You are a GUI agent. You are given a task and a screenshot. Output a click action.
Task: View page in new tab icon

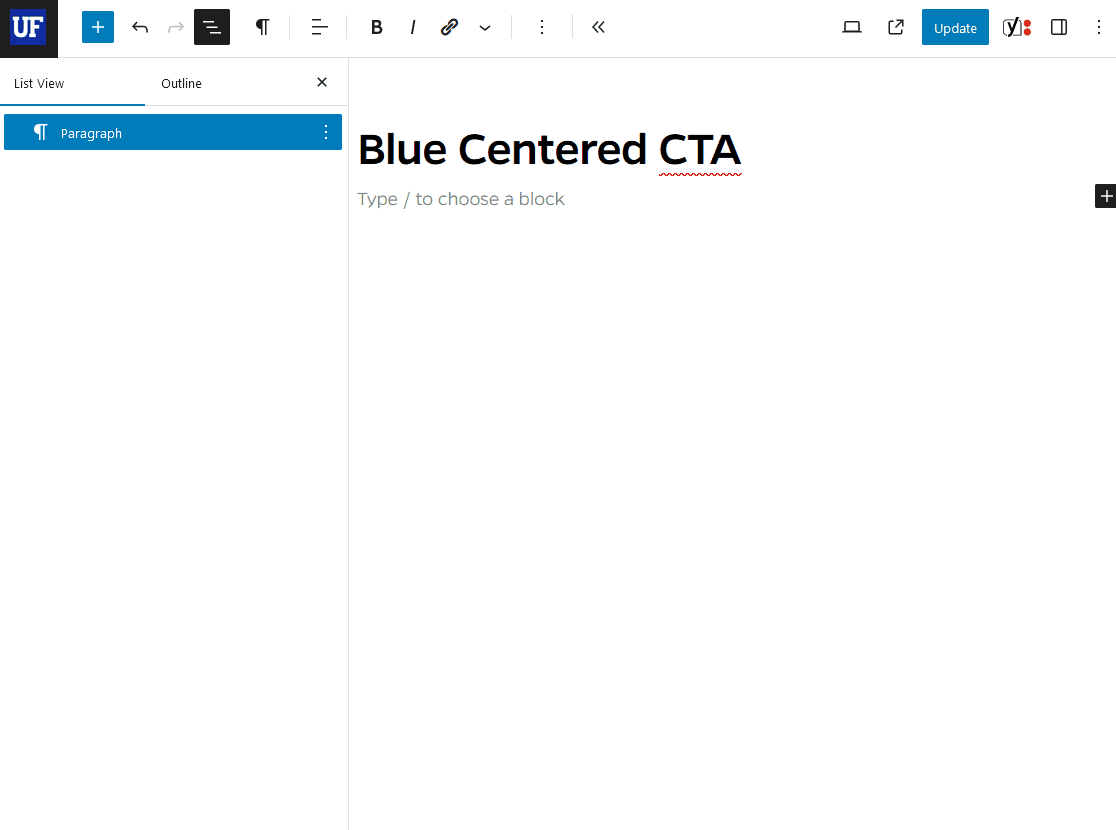pos(896,27)
